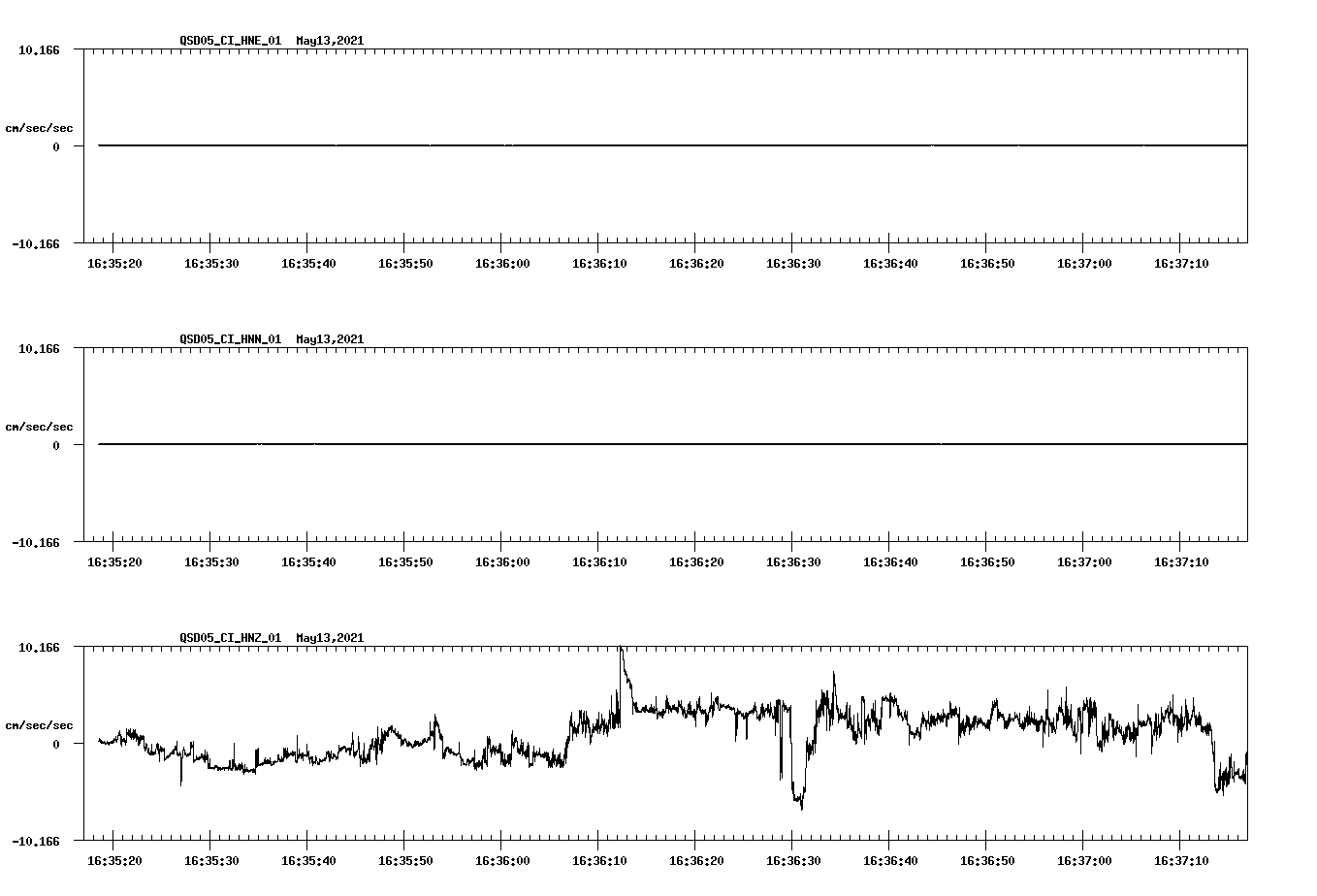Click the flat HNE waveform trace
The width and height of the screenshot is (1317, 896).
click(582, 145)
